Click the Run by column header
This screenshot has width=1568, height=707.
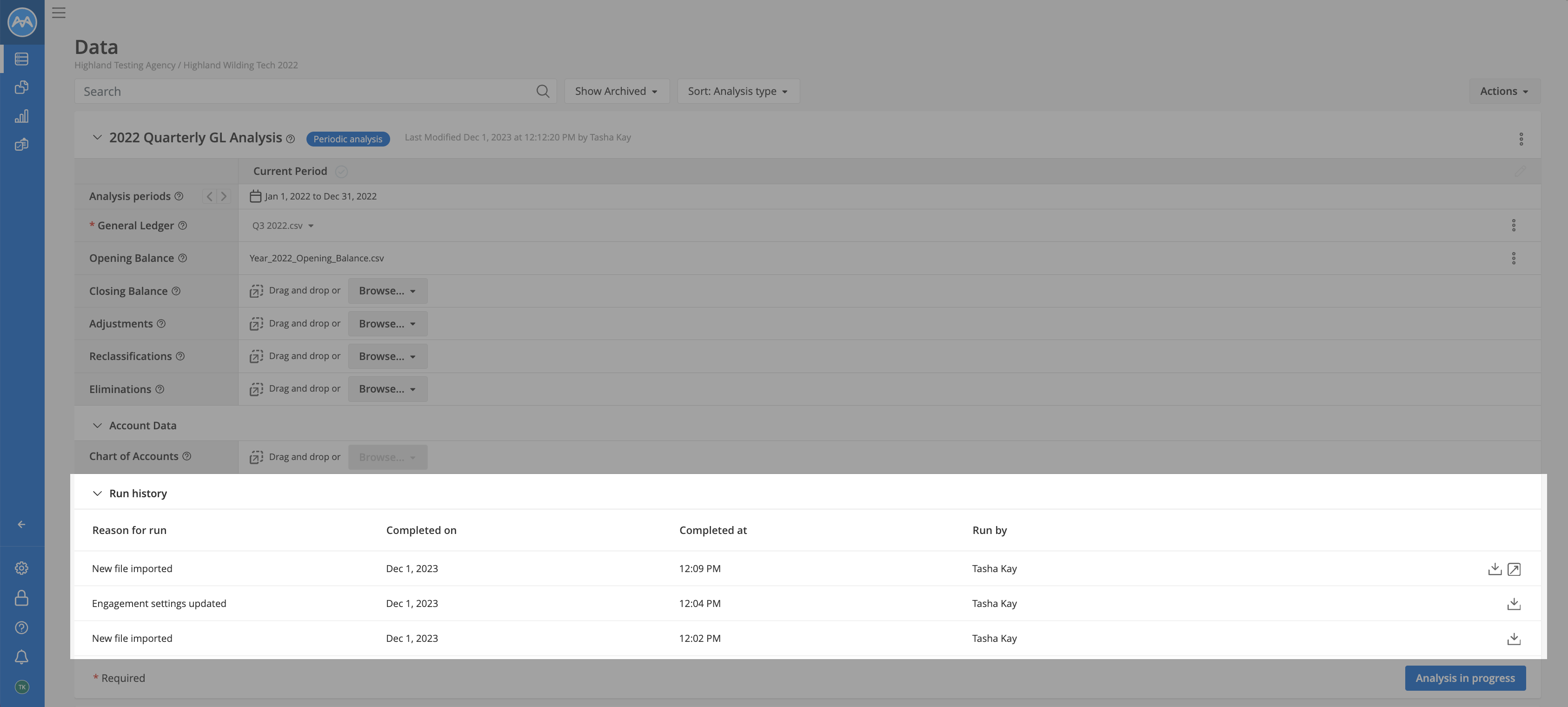click(x=989, y=530)
